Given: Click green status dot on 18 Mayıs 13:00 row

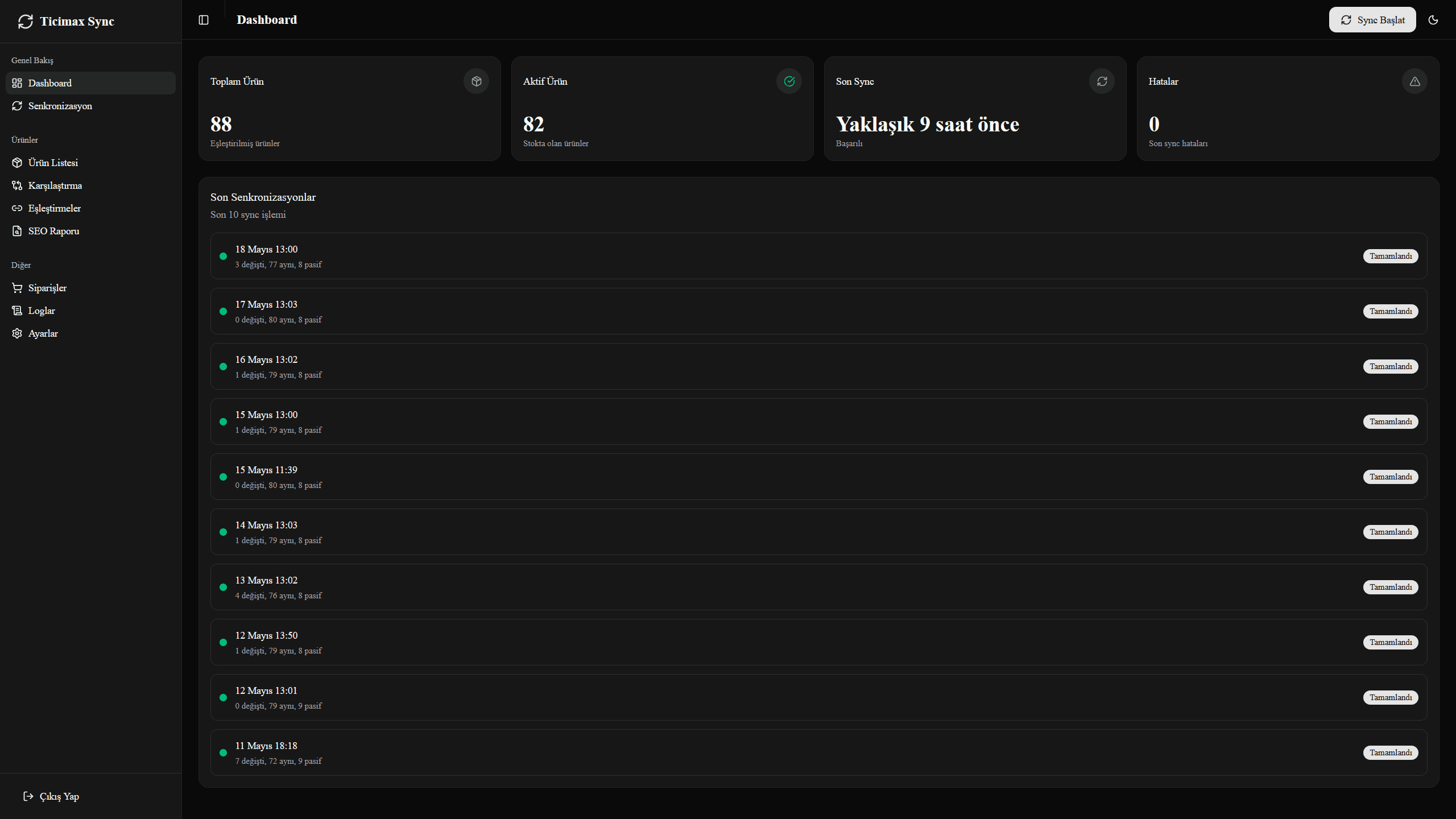Looking at the screenshot, I should [224, 257].
